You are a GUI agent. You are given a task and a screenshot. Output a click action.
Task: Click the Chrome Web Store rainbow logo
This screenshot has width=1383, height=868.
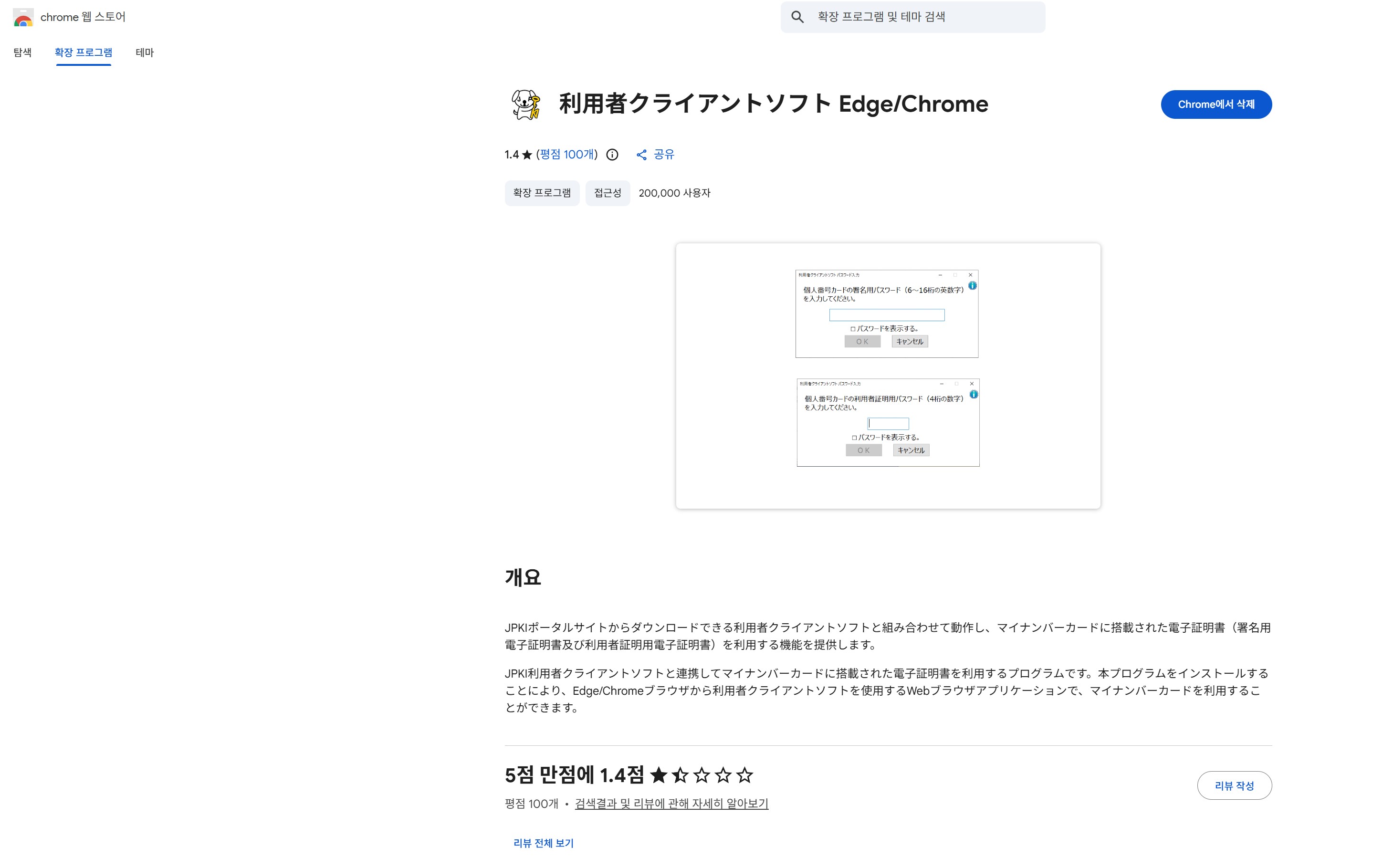point(23,17)
